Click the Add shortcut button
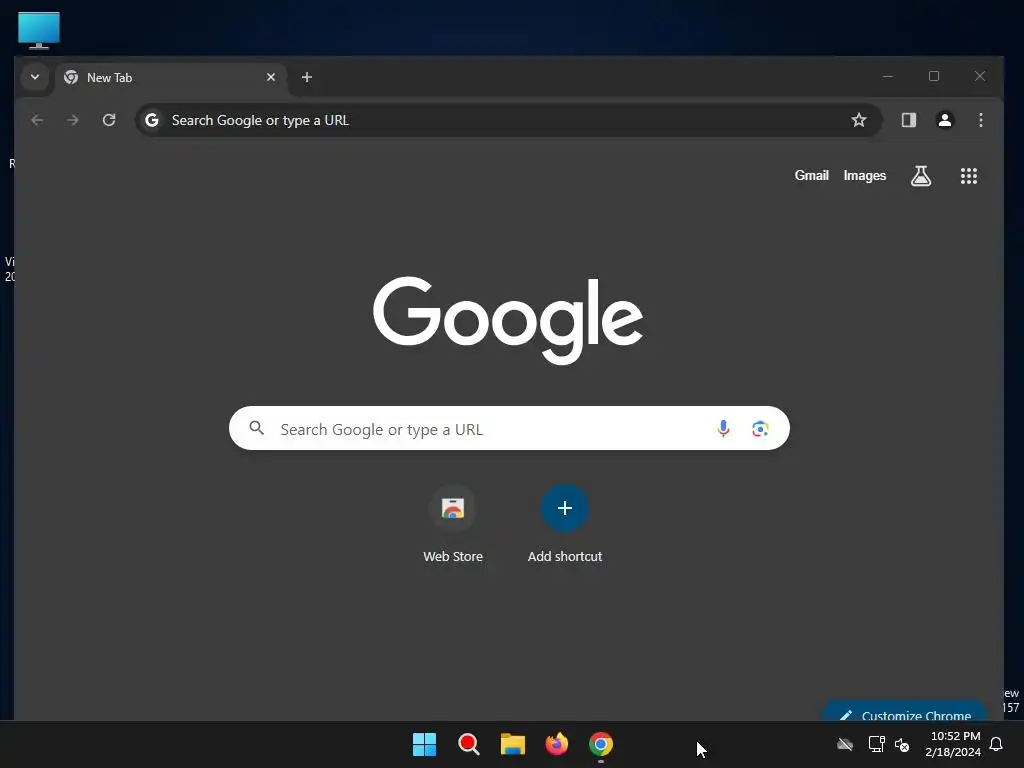Screen dimensions: 1024x768 [565, 525]
